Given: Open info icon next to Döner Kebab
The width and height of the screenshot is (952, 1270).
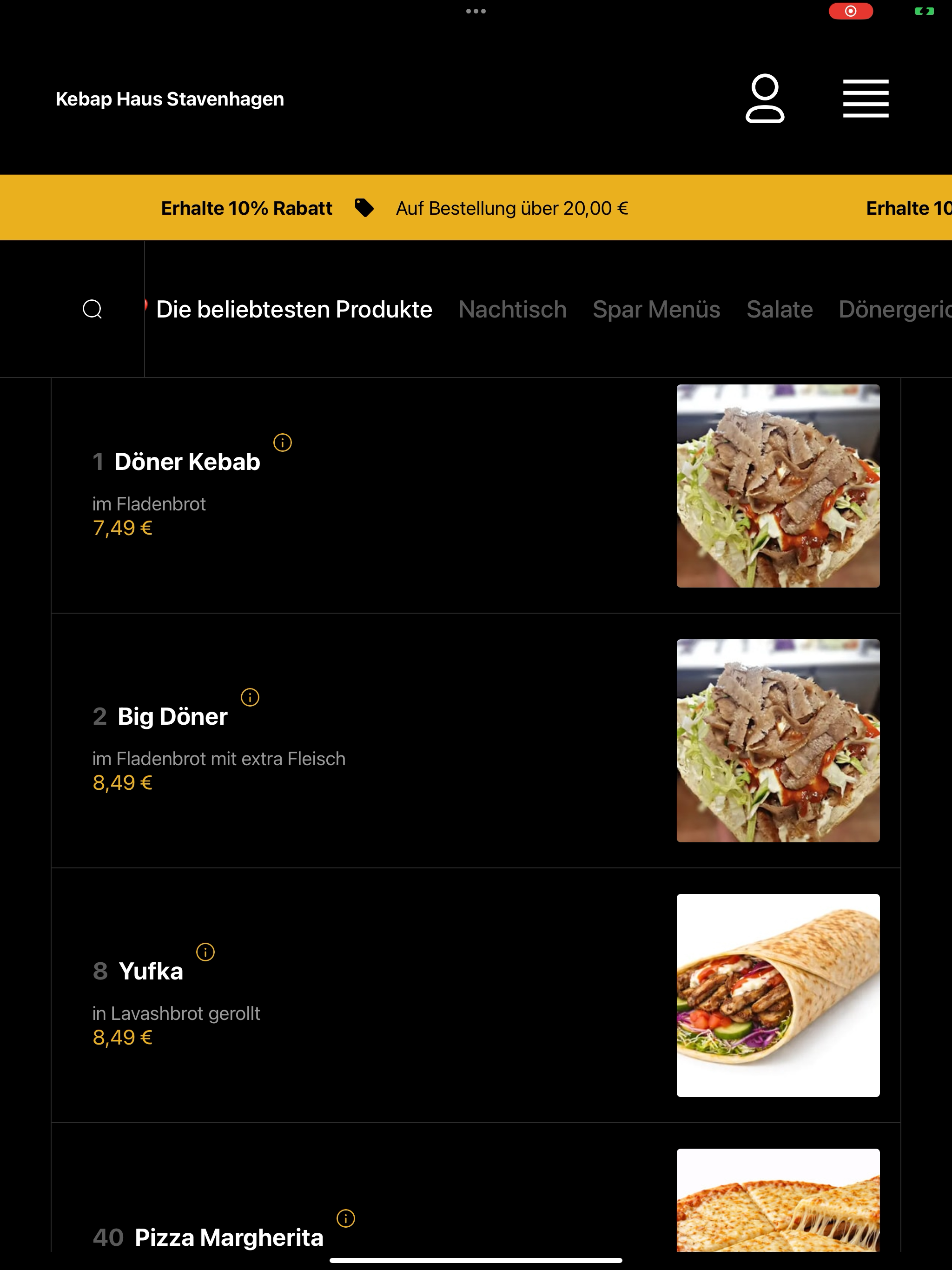Looking at the screenshot, I should tap(283, 443).
